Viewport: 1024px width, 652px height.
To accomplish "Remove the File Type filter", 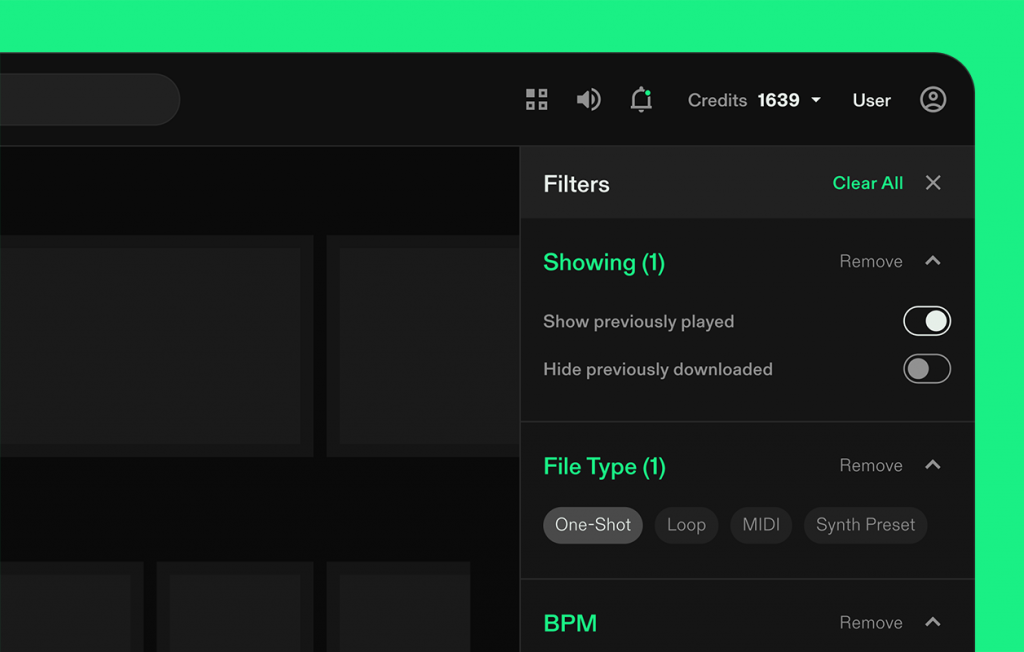I will (870, 466).
